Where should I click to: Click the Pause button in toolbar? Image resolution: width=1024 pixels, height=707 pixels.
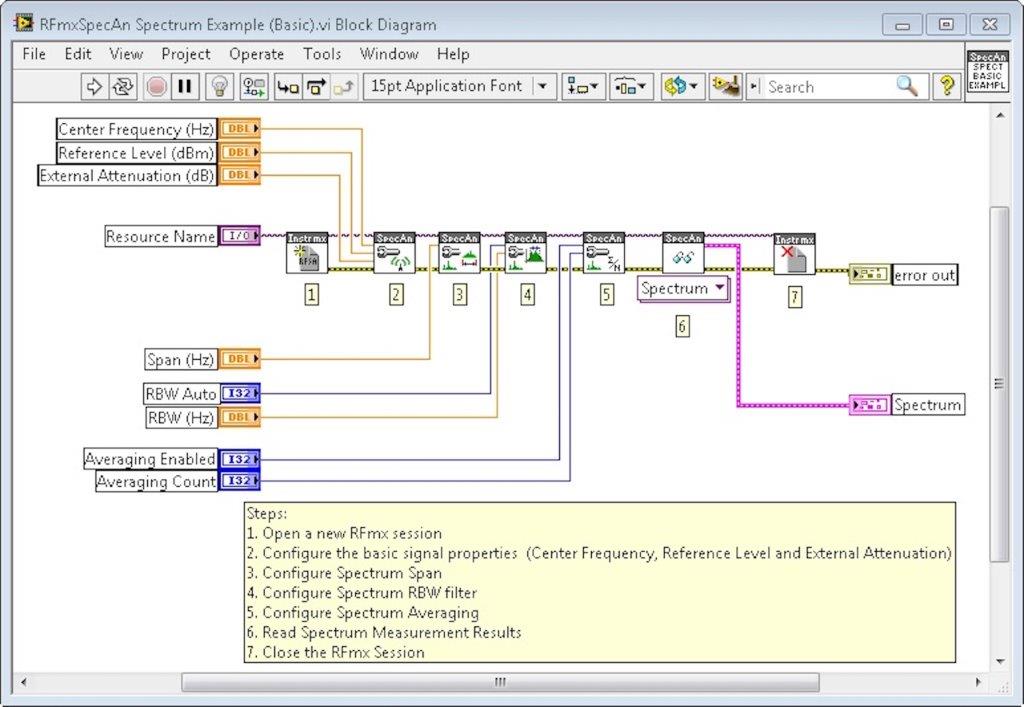click(184, 87)
